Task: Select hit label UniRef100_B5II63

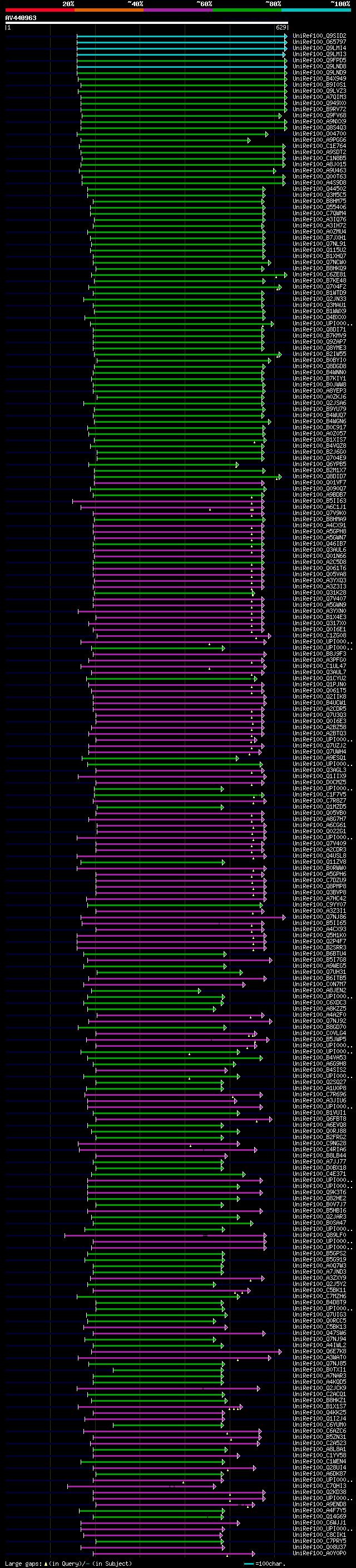Action: [319, 501]
